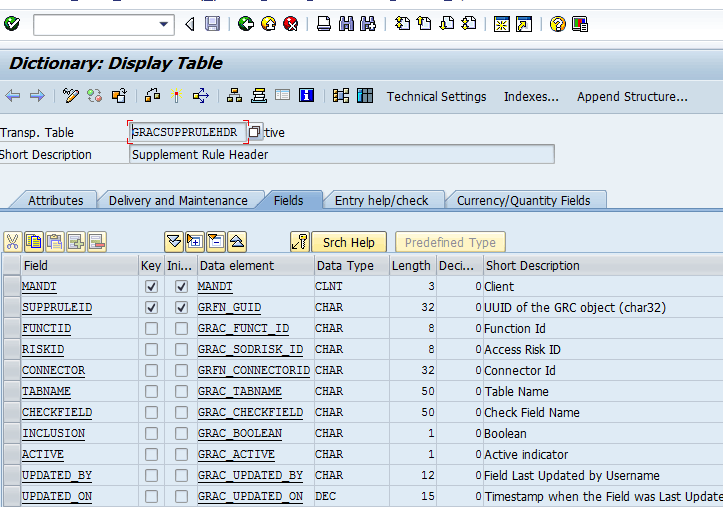This screenshot has height=507, width=723.
Task: Toggle the Initial Values checkbox for SUPPRULEID
Action: (181, 307)
